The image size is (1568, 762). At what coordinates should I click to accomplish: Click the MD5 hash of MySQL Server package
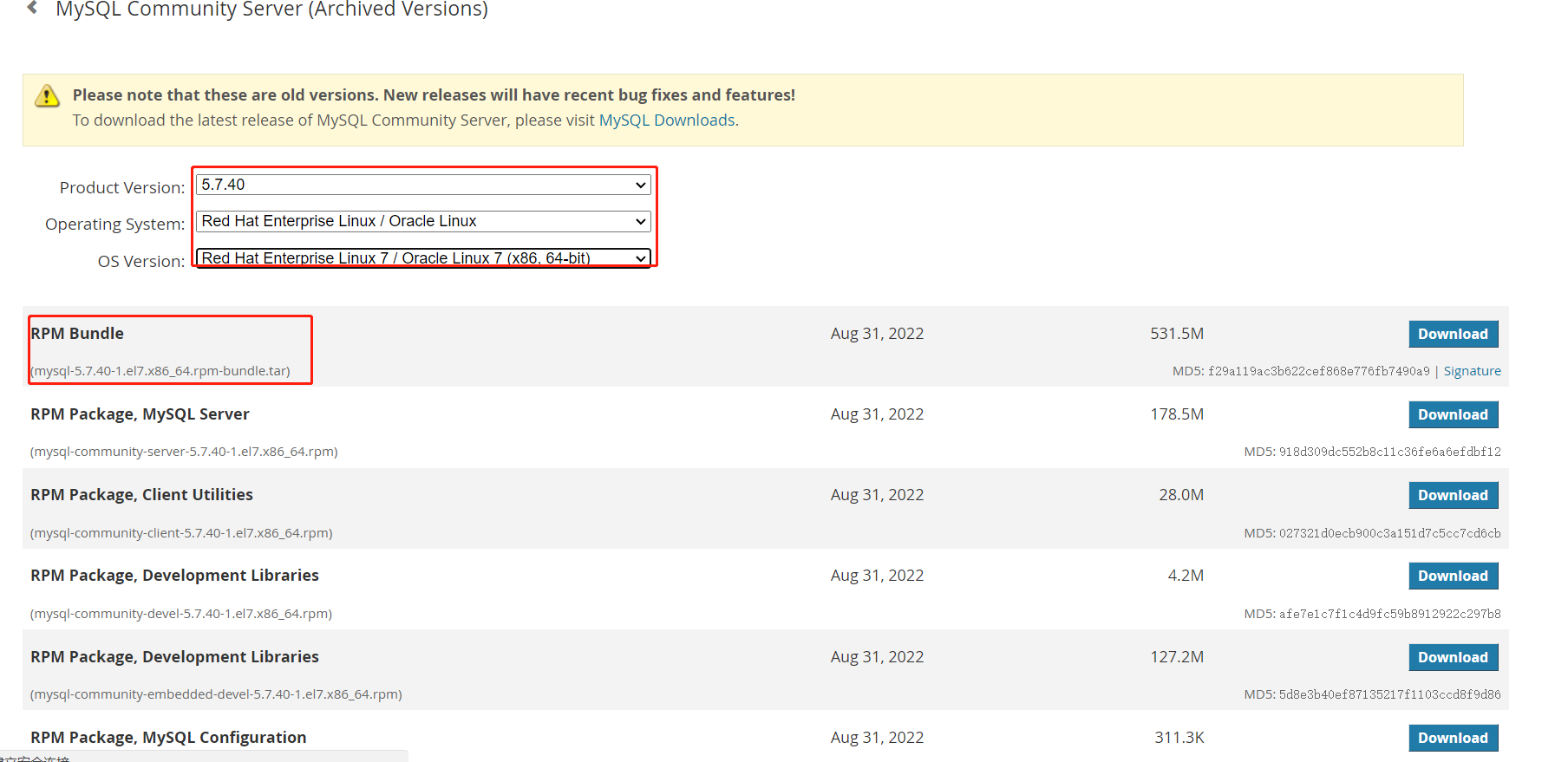click(1389, 452)
